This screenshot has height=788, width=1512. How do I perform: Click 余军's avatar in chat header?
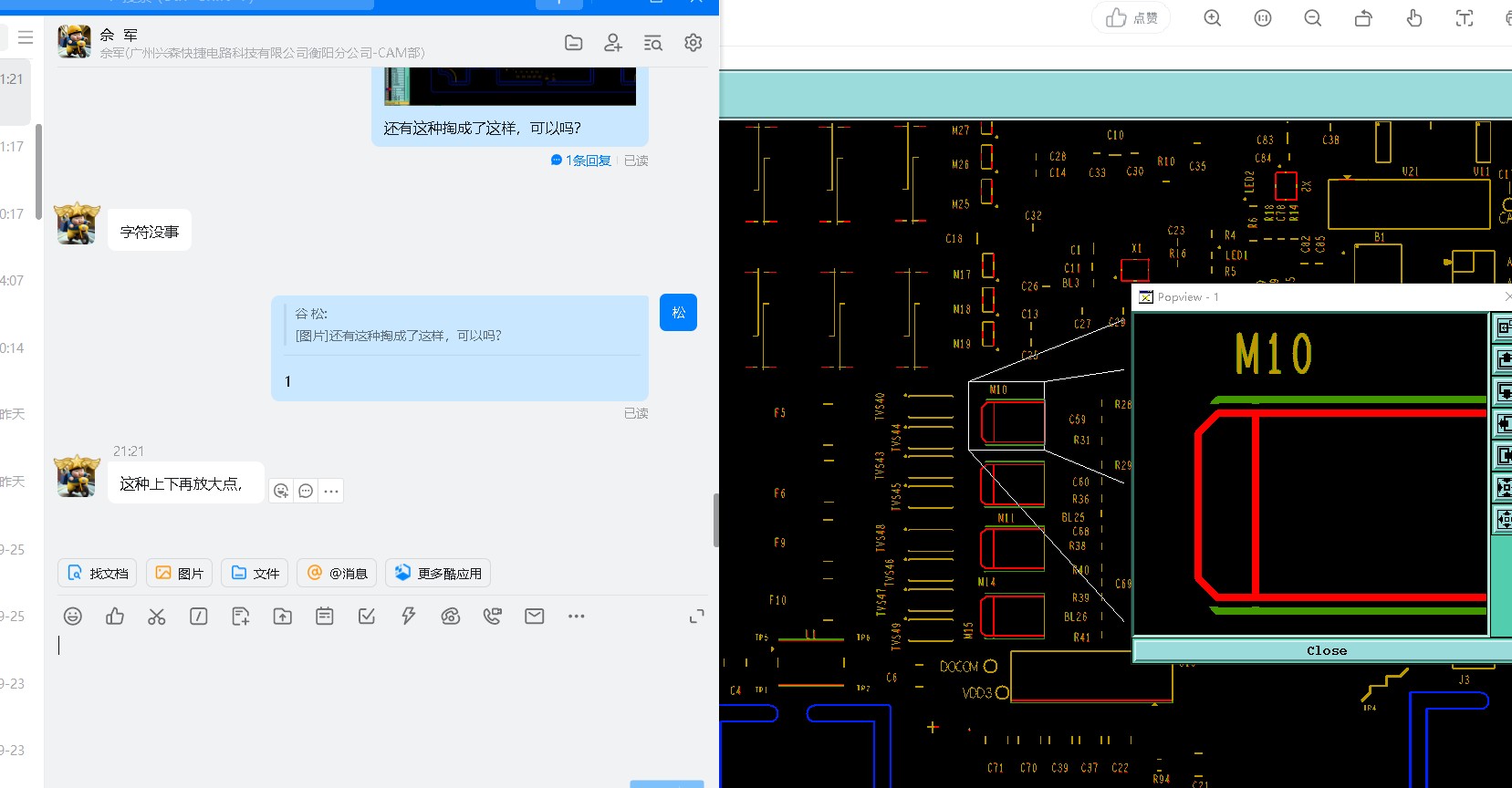point(74,42)
